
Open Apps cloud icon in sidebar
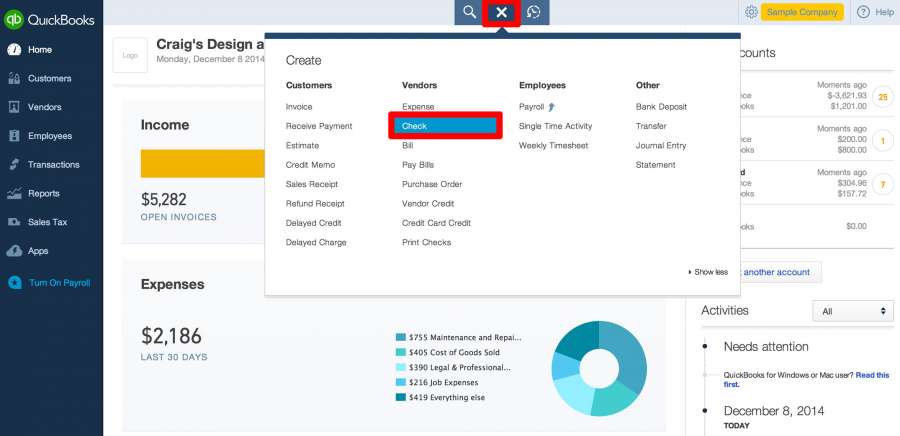tap(14, 251)
